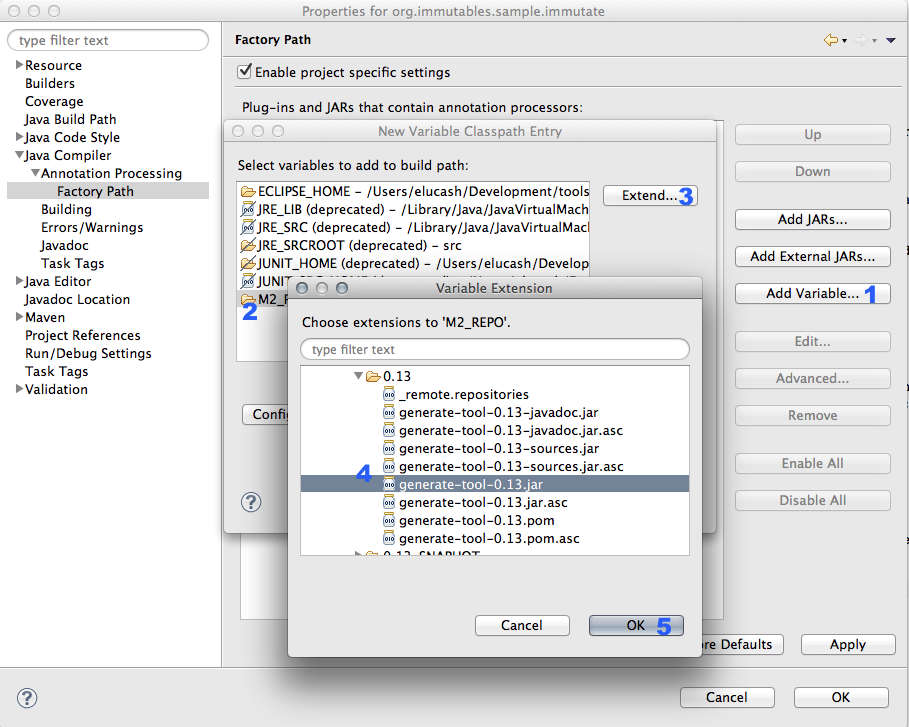
Task: Select Javadoc Location item
Action: tap(77, 299)
